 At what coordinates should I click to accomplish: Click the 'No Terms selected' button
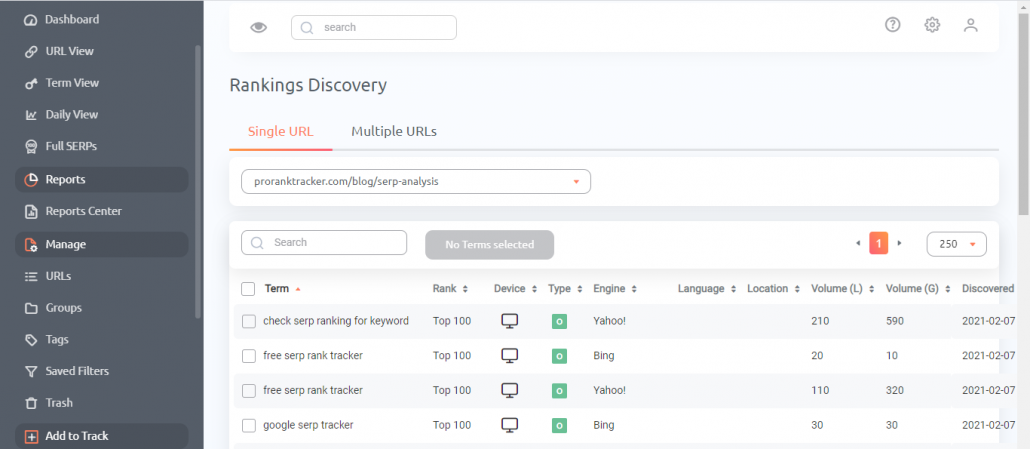[489, 244]
